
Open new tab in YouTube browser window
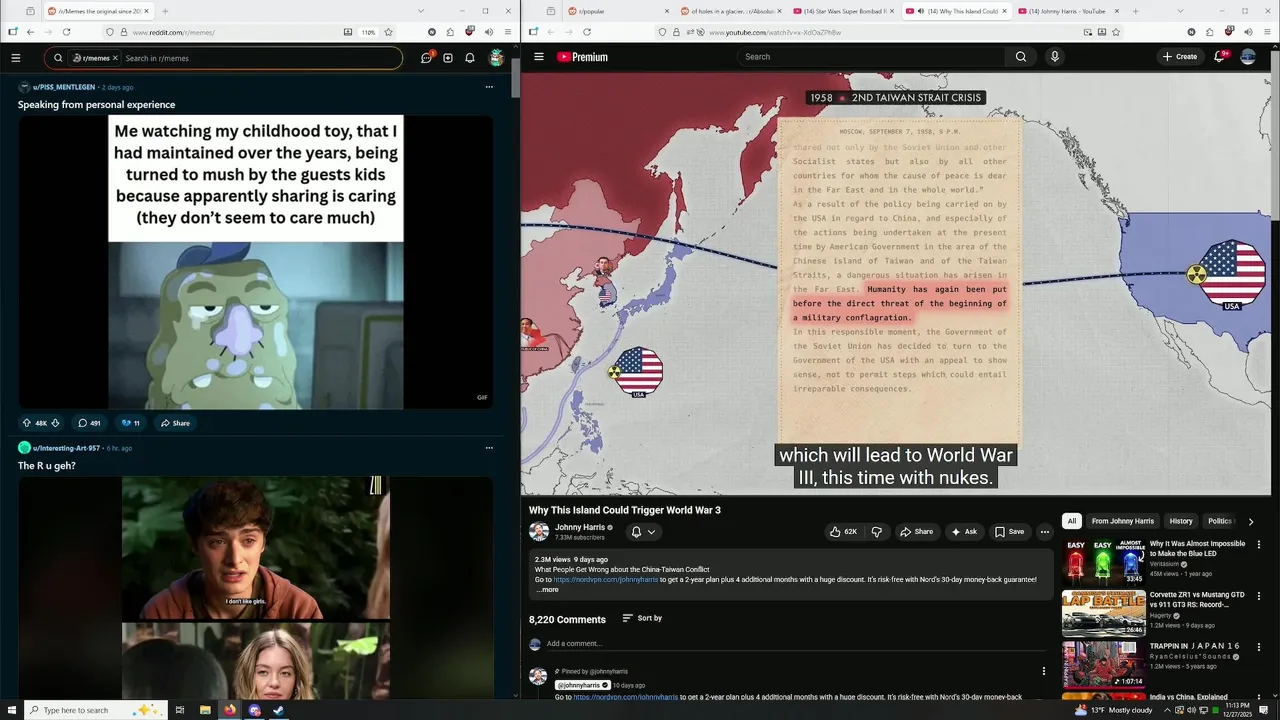coord(1135,11)
